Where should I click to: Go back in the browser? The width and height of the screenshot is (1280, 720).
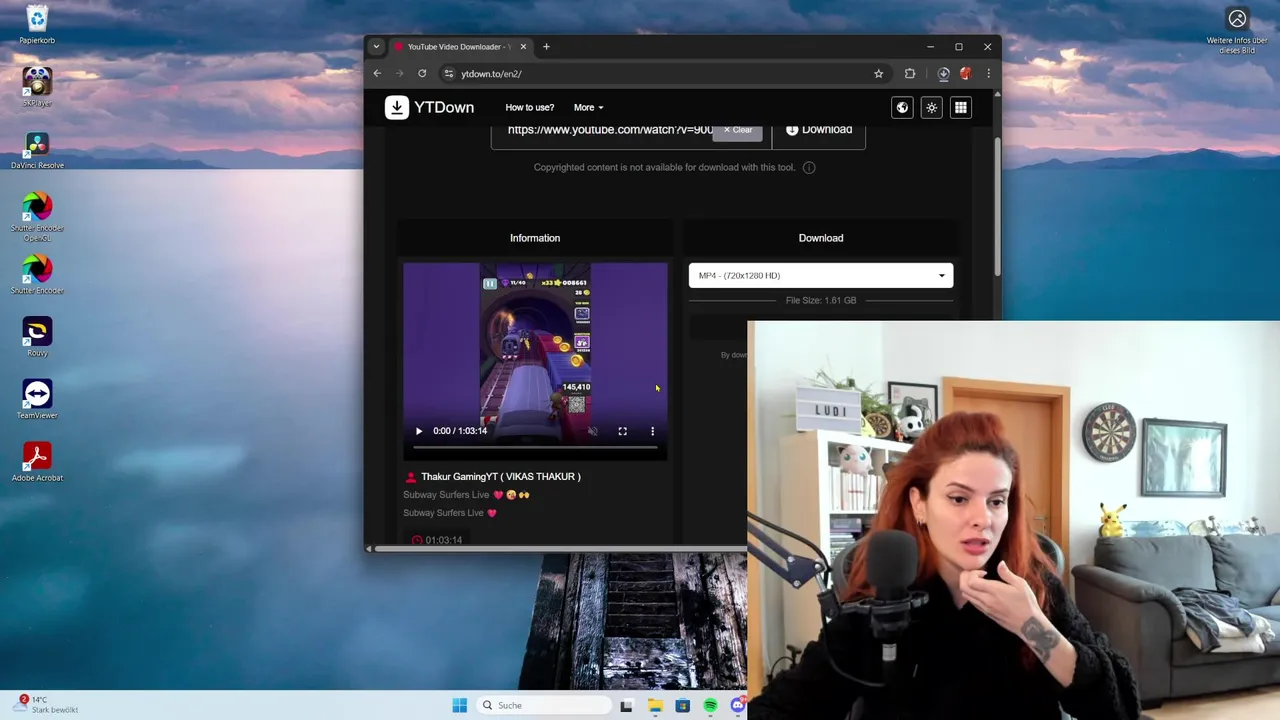(377, 73)
